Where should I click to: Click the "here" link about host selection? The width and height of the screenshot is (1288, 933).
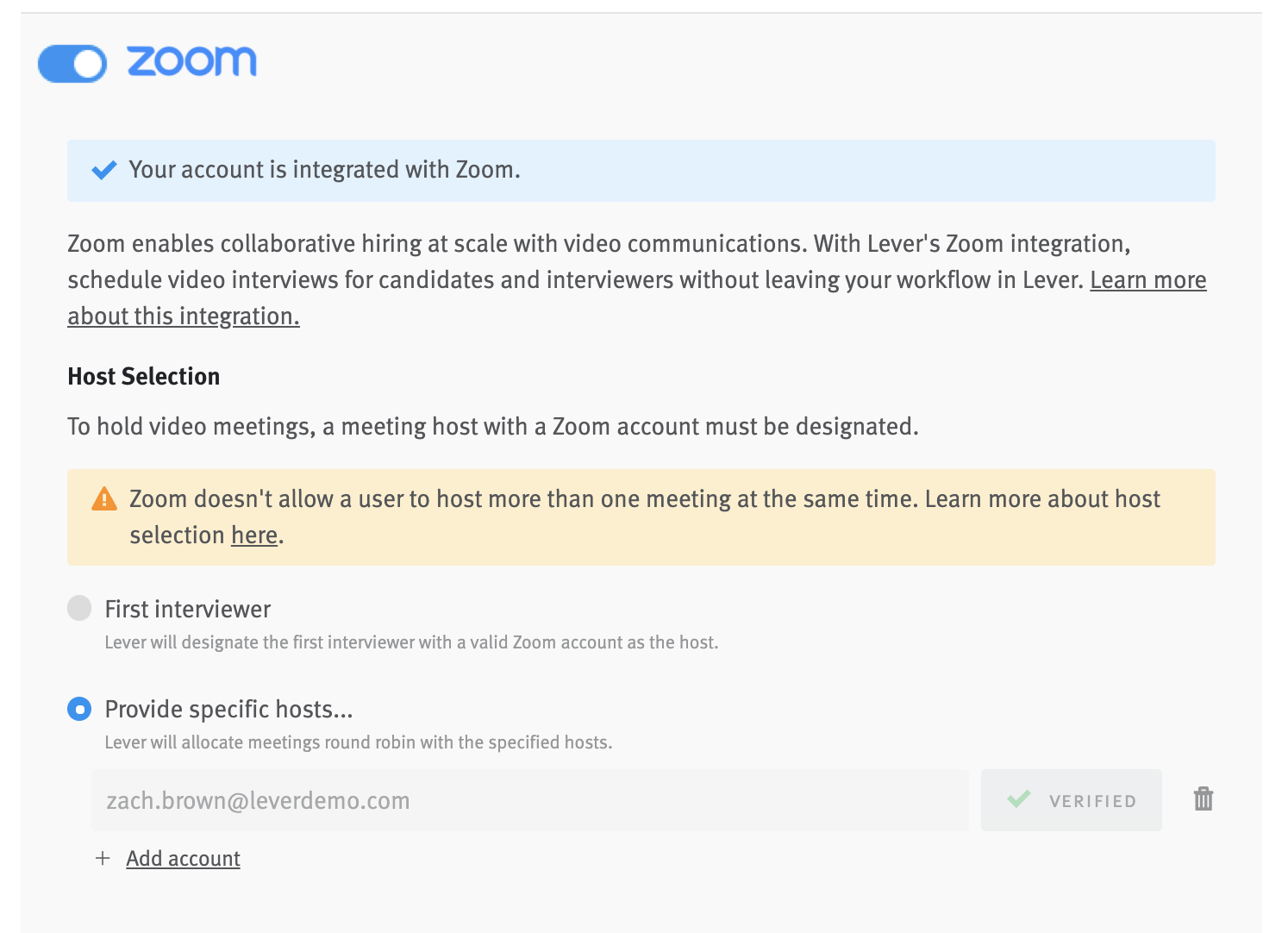click(x=253, y=535)
